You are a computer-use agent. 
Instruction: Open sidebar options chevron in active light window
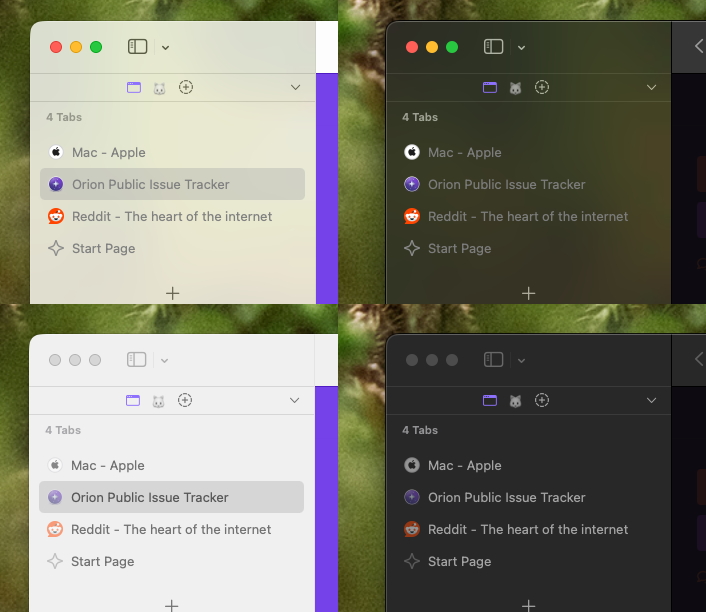(165, 47)
